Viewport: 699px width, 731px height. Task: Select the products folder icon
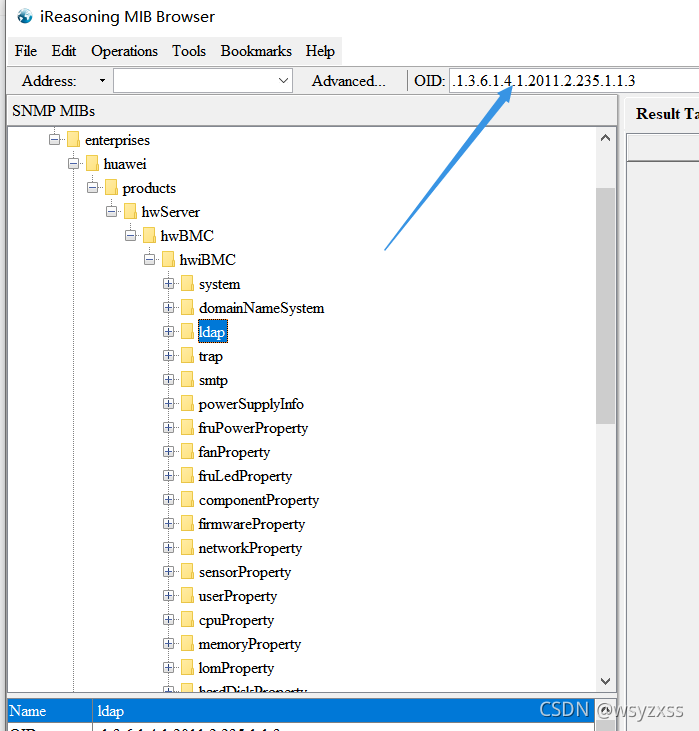click(111, 187)
